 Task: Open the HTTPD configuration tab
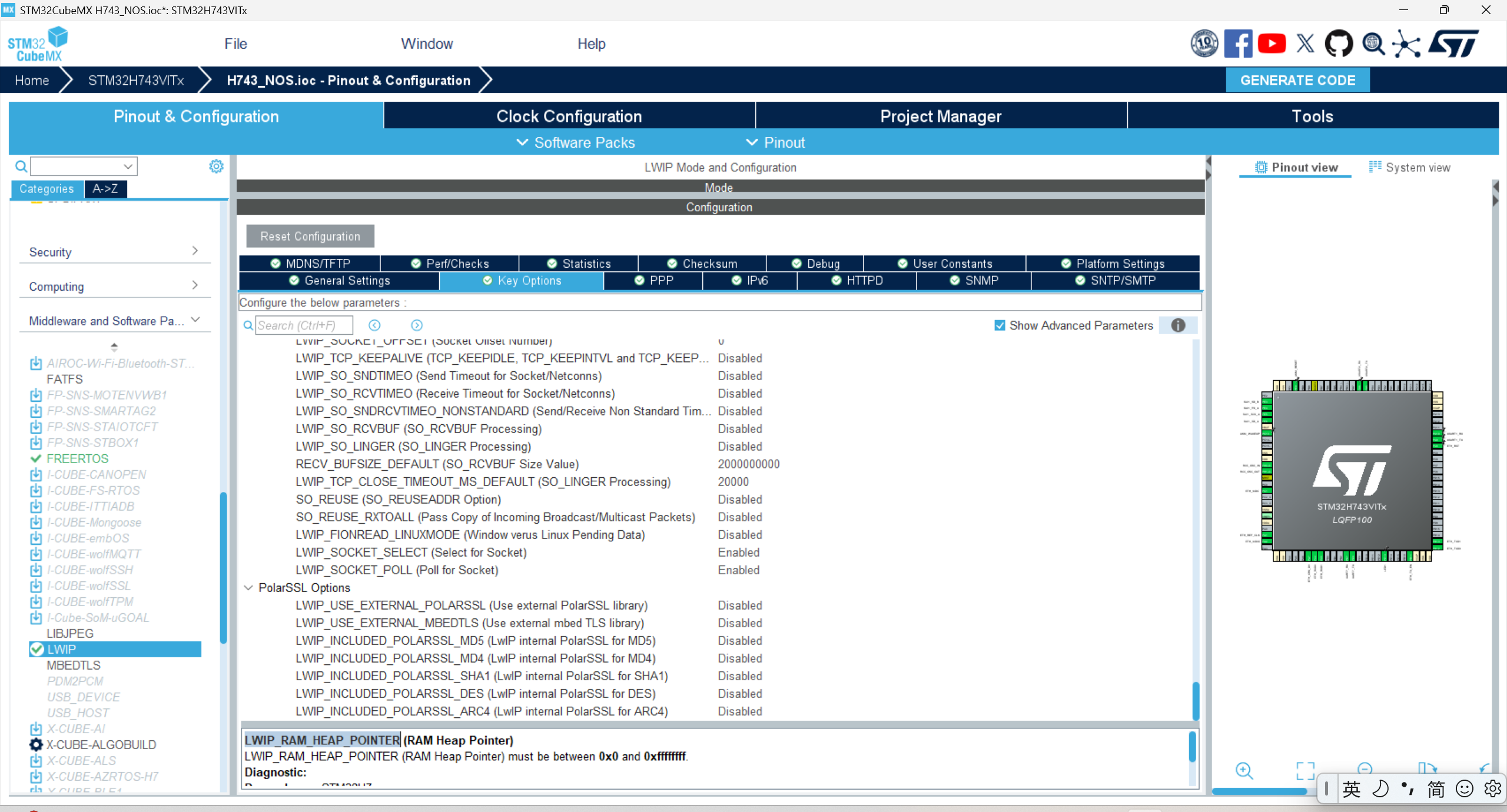coord(857,281)
